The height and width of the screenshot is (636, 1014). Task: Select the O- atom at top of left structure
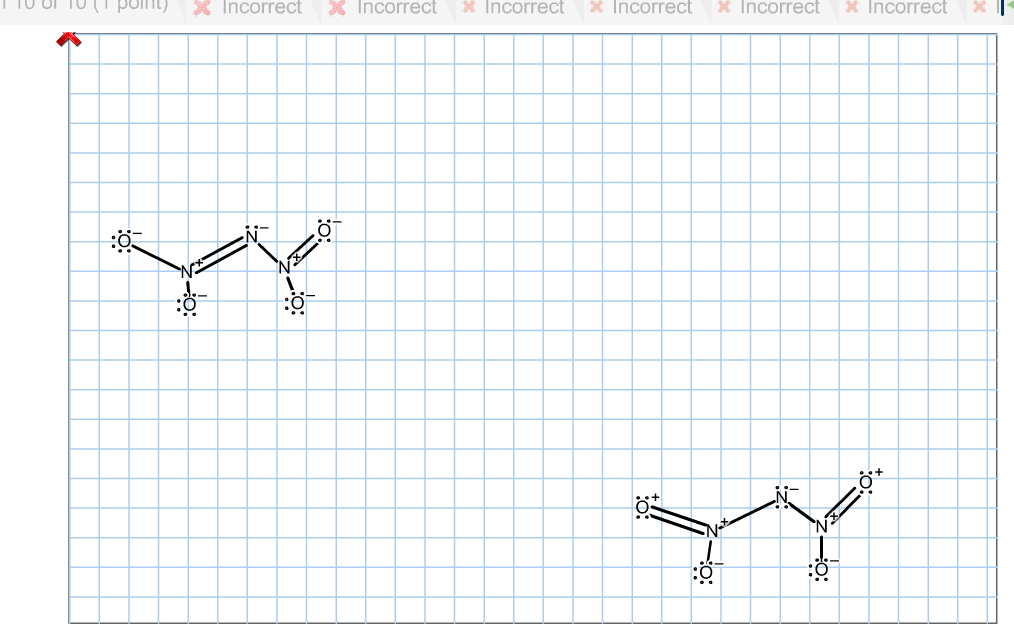pyautogui.click(x=122, y=240)
